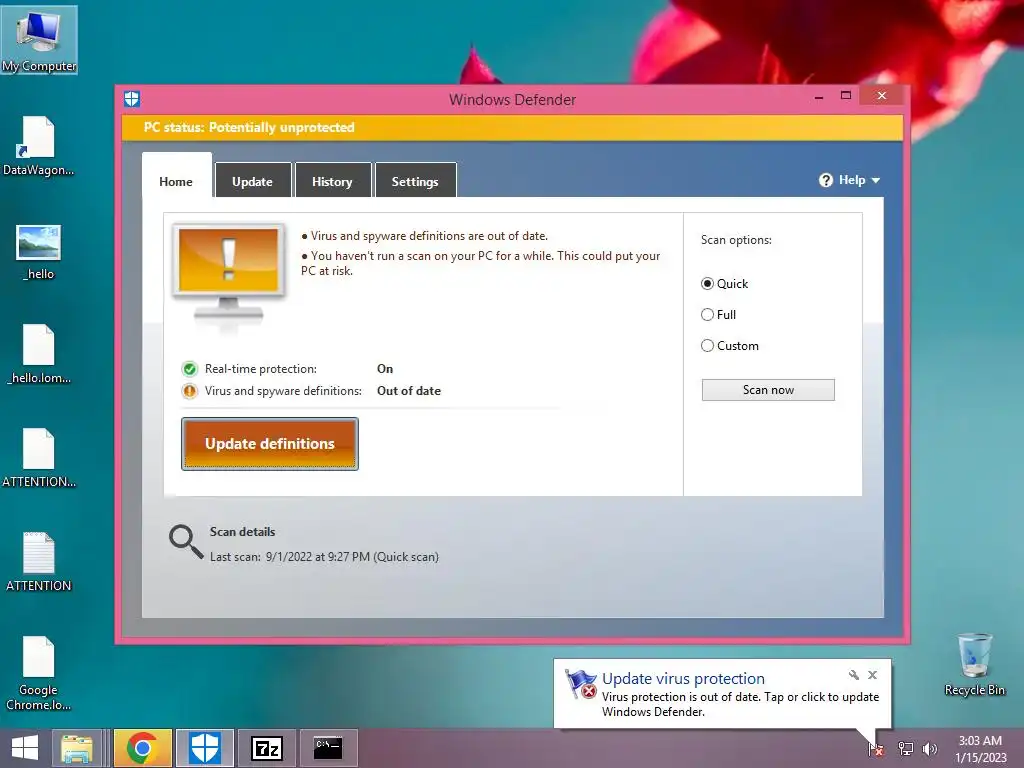This screenshot has width=1024, height=768.
Task: Click the Update virus protection notification title
Action: point(683,679)
